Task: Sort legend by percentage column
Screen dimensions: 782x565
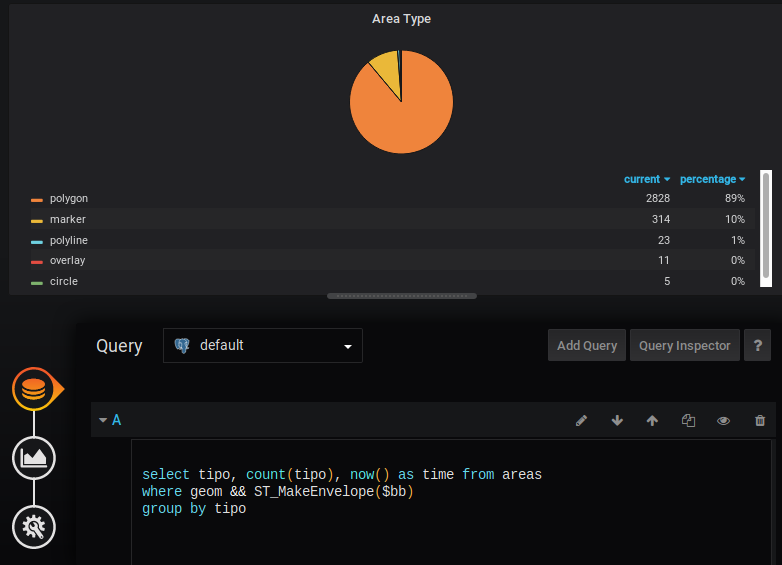Action: click(712, 179)
